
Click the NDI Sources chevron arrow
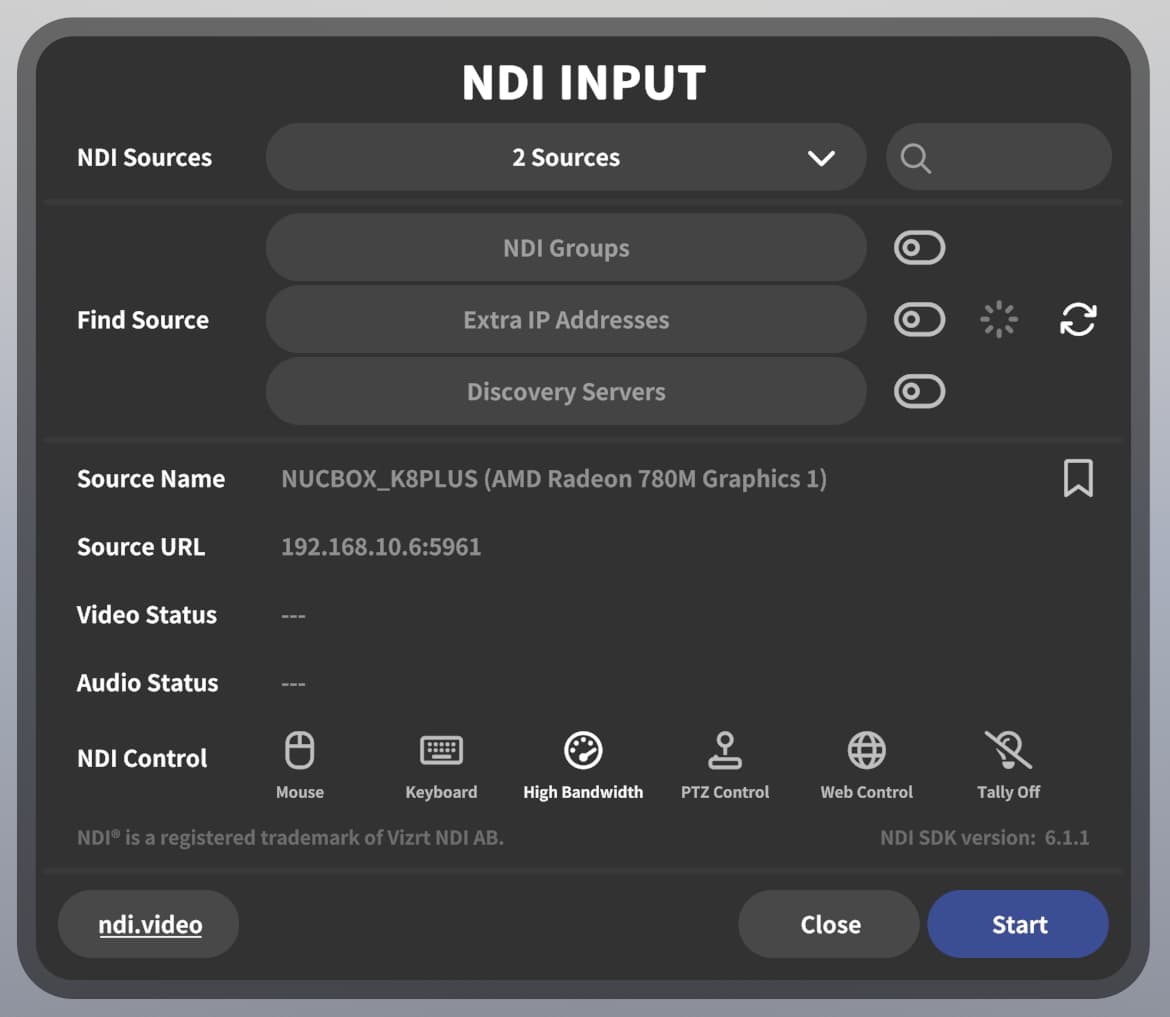point(821,158)
